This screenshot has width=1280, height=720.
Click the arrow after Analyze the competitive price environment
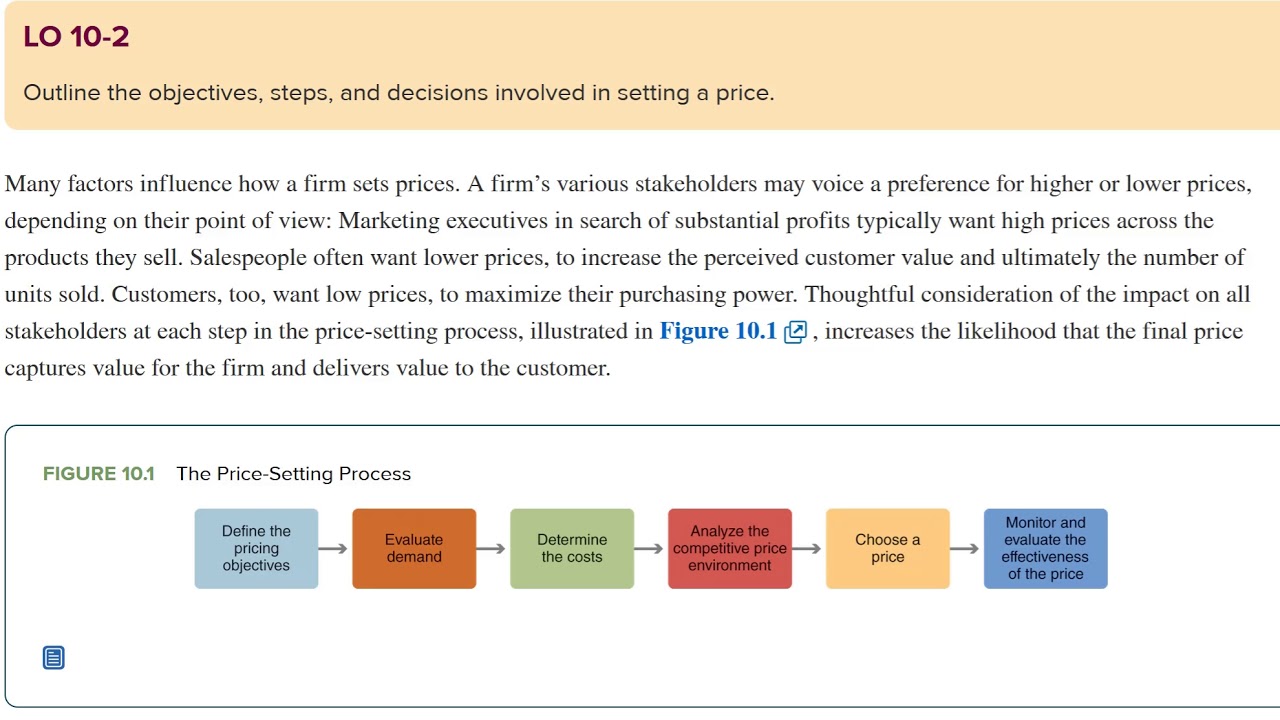808,549
